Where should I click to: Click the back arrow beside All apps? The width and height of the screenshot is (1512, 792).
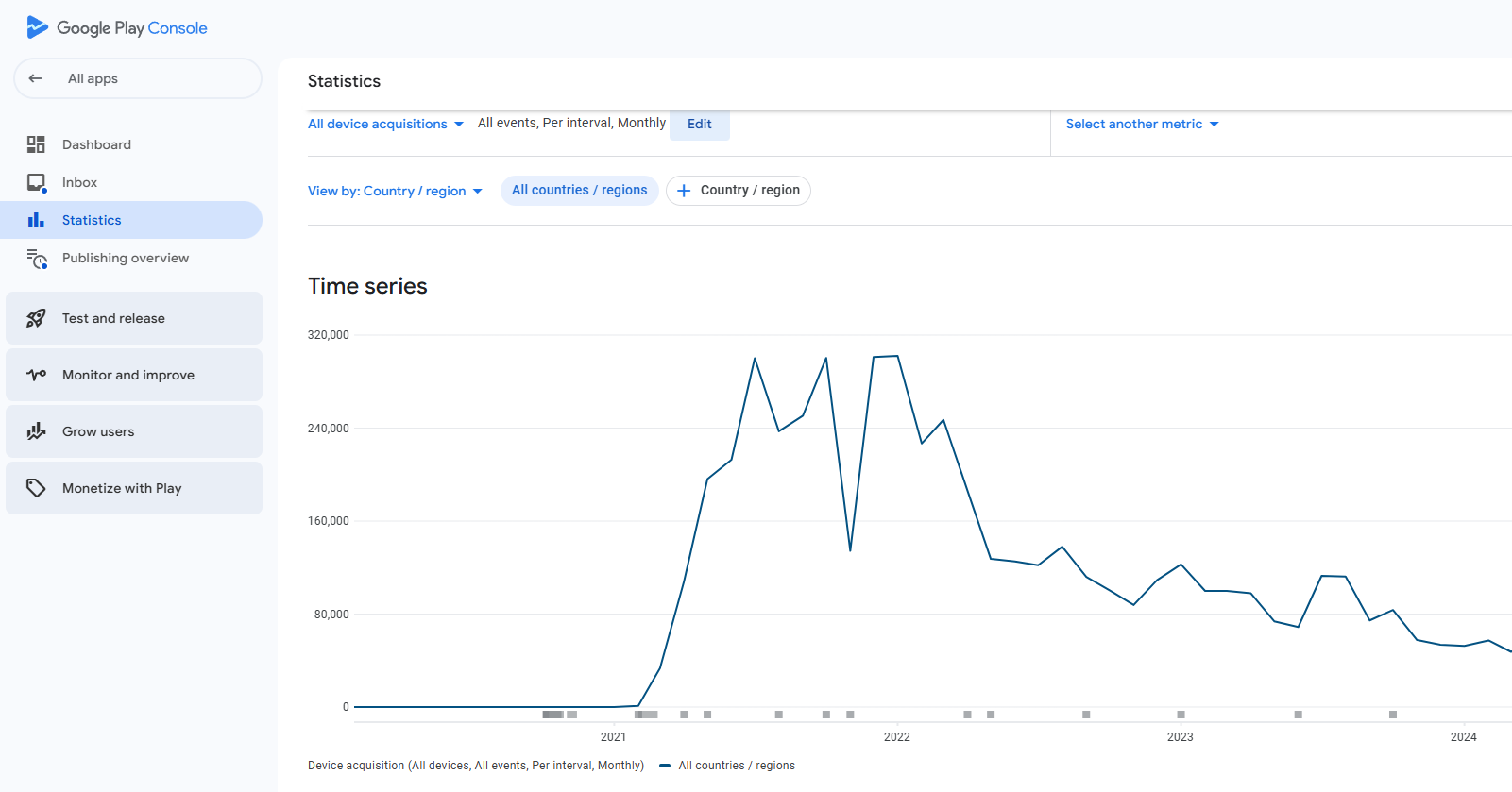click(36, 78)
